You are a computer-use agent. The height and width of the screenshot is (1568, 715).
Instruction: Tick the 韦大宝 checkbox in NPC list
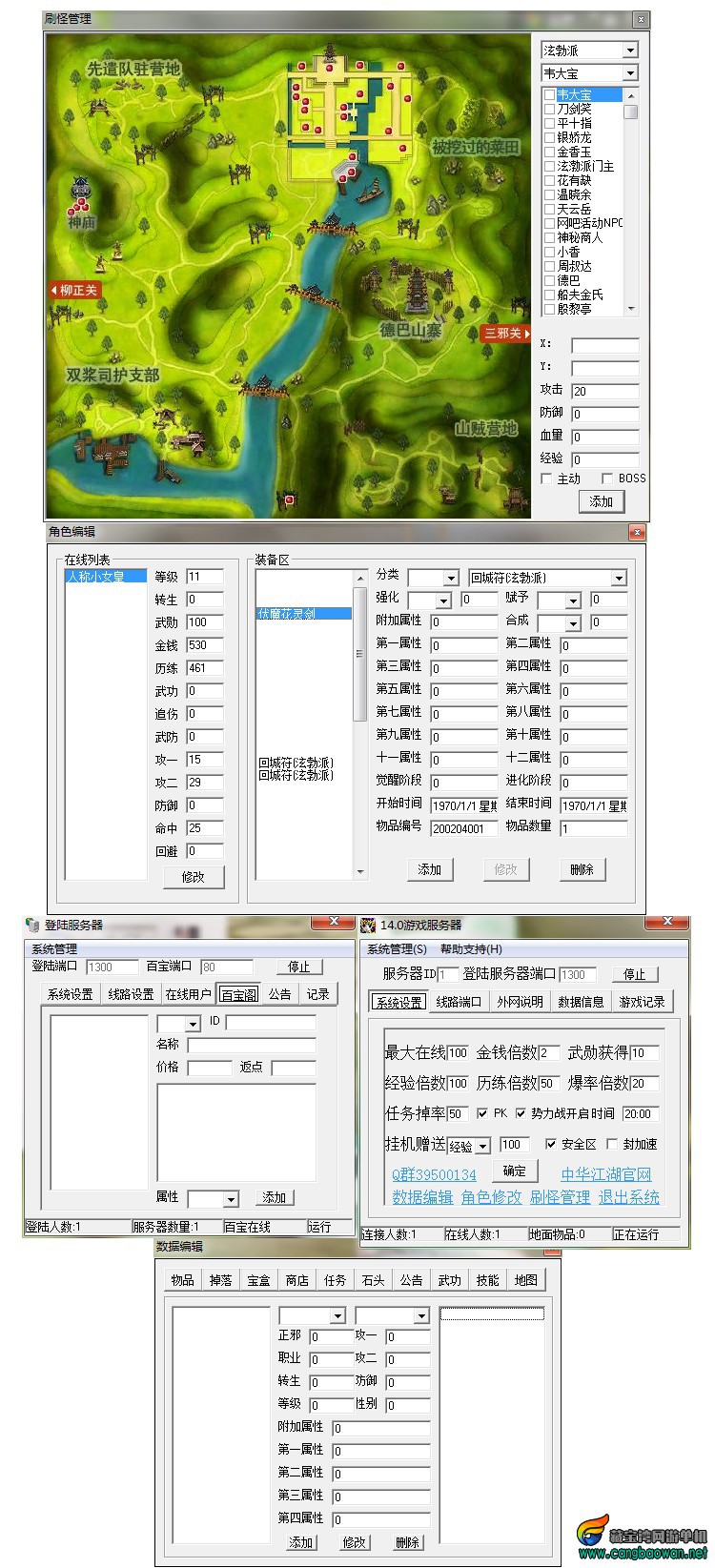549,94
